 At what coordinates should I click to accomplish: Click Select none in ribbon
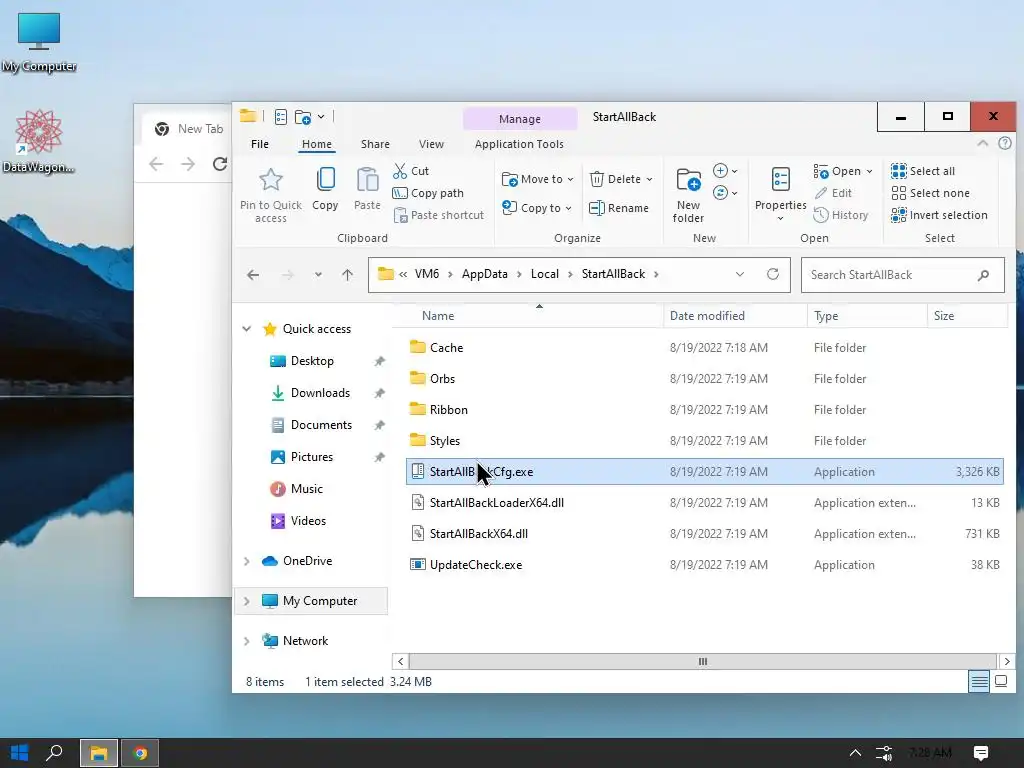click(930, 193)
